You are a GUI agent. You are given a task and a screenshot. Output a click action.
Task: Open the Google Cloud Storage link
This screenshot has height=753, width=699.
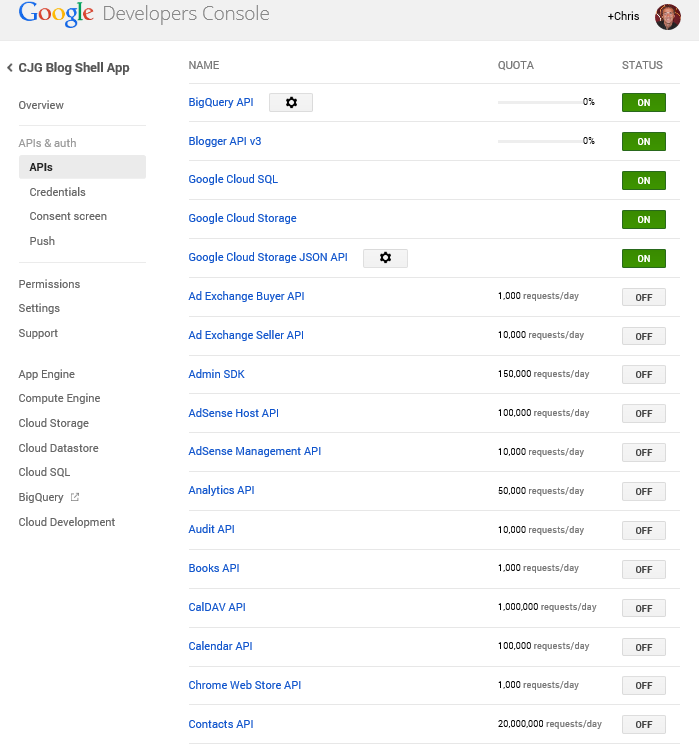242,219
